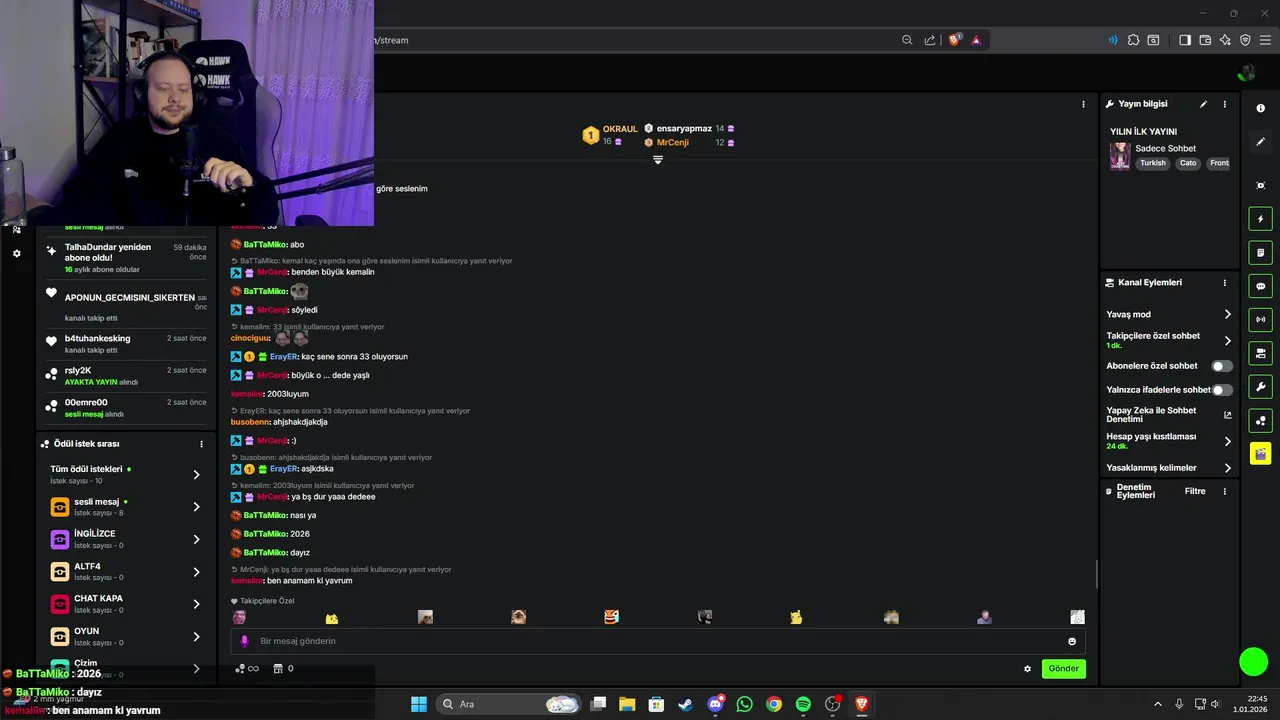The height and width of the screenshot is (720, 1280).
Task: Expand ALTF4 reward requests
Action: (x=196, y=572)
